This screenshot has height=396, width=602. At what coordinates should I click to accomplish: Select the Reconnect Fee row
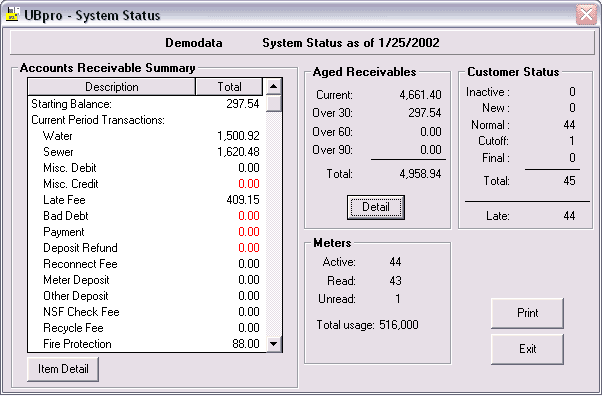point(146,264)
